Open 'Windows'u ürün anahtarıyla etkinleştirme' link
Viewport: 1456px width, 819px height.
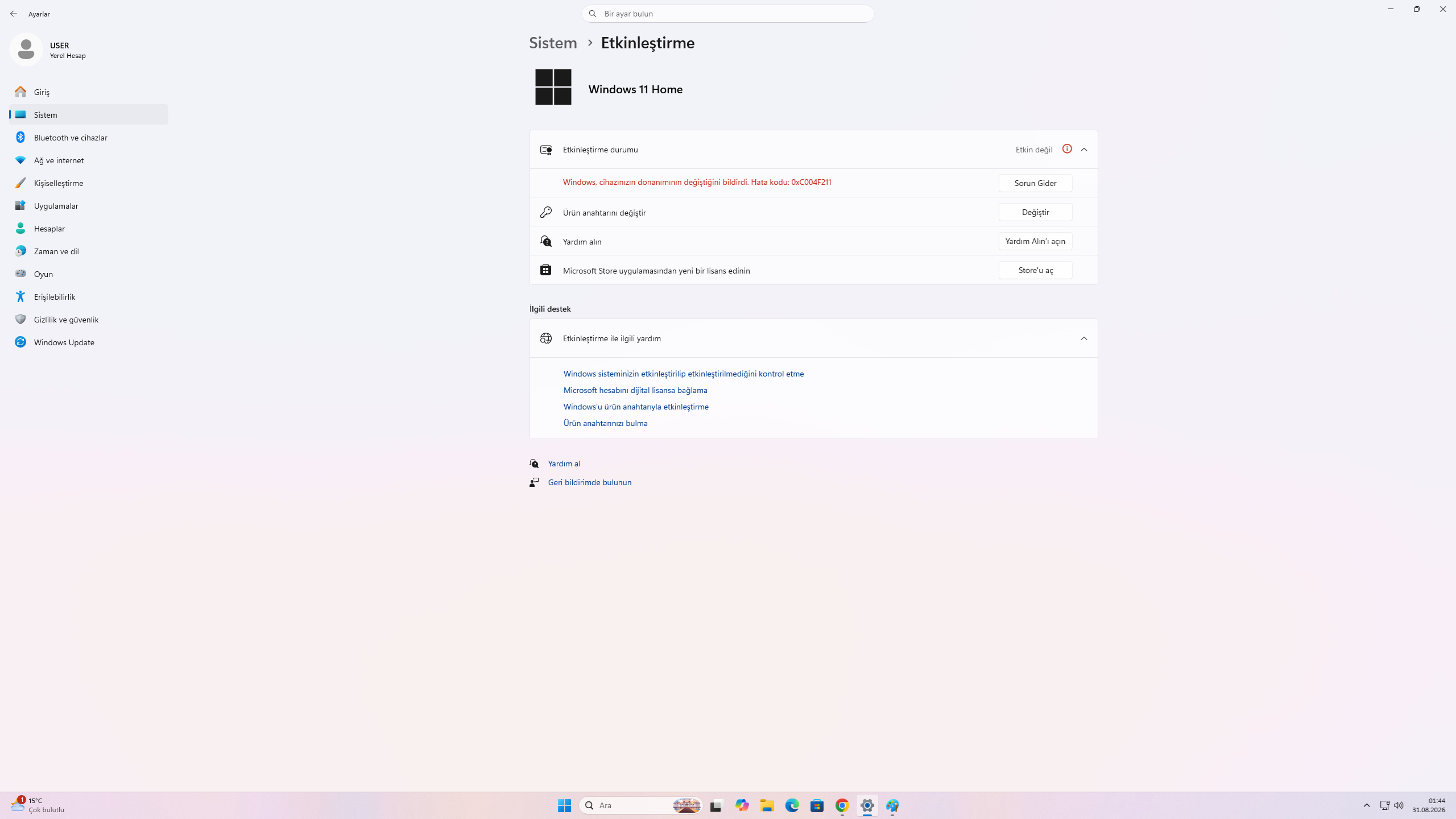coord(636,407)
